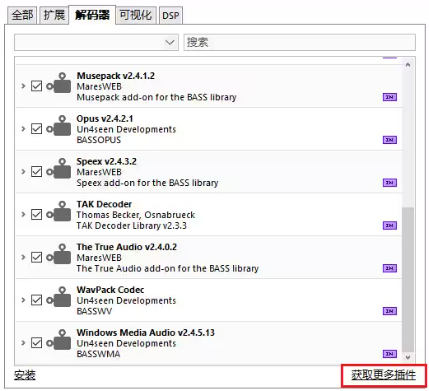Click the purple IN badge on Windows Media Audio row
Screen dimensions: 429x391
(390, 354)
